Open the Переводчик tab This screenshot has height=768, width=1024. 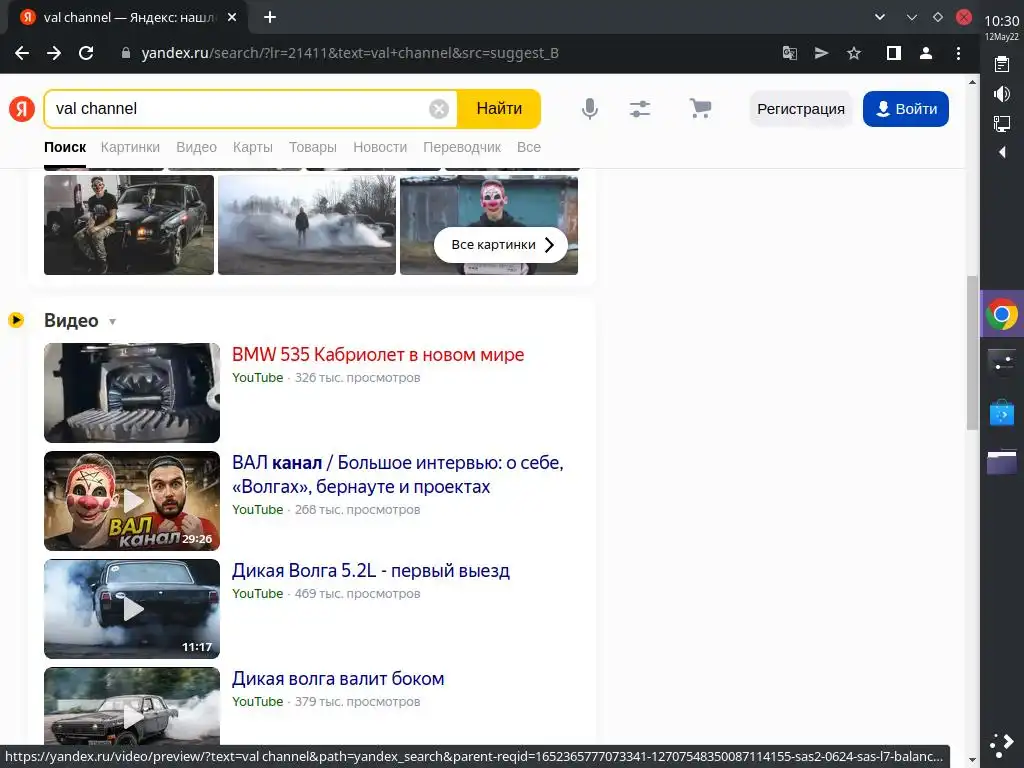pos(462,147)
